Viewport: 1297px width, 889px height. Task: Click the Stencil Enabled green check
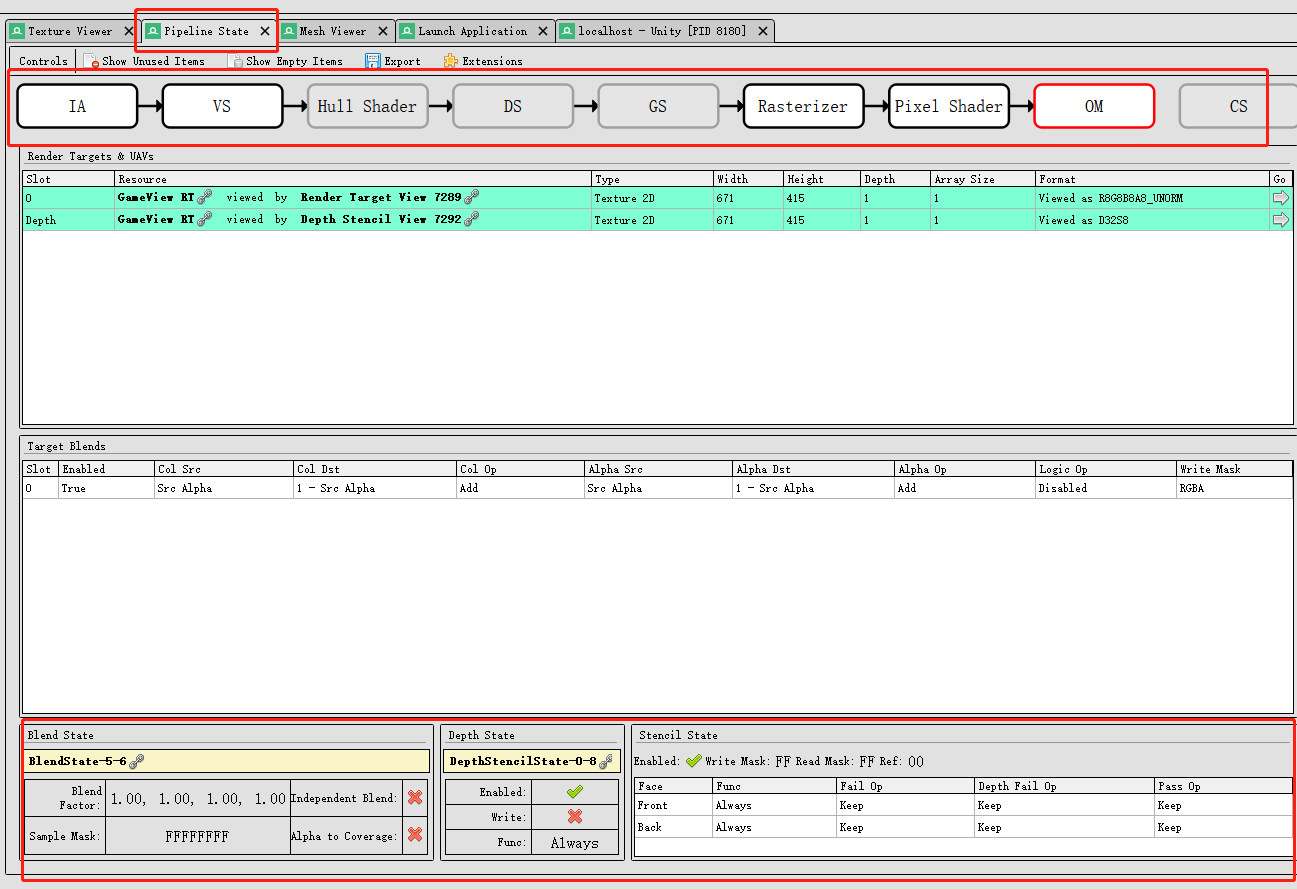(x=694, y=761)
